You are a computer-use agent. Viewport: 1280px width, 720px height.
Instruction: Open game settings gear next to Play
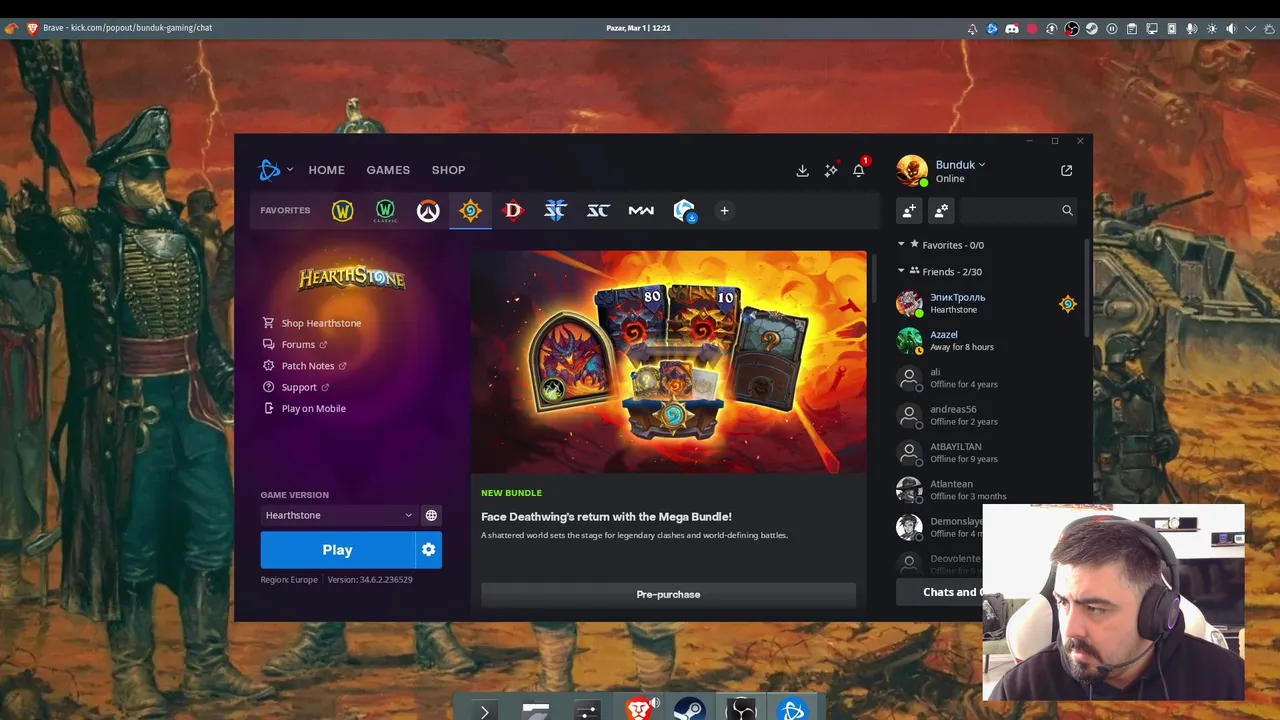(x=429, y=550)
